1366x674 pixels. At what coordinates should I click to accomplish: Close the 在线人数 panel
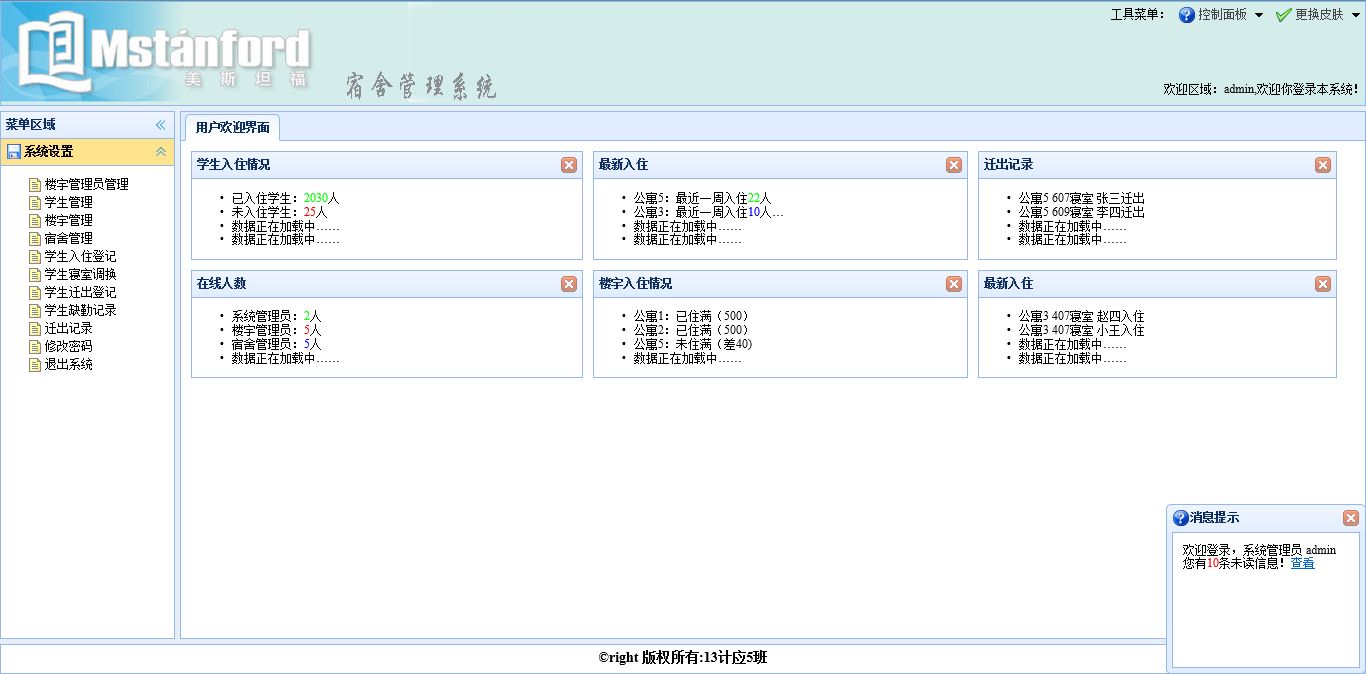click(x=569, y=284)
